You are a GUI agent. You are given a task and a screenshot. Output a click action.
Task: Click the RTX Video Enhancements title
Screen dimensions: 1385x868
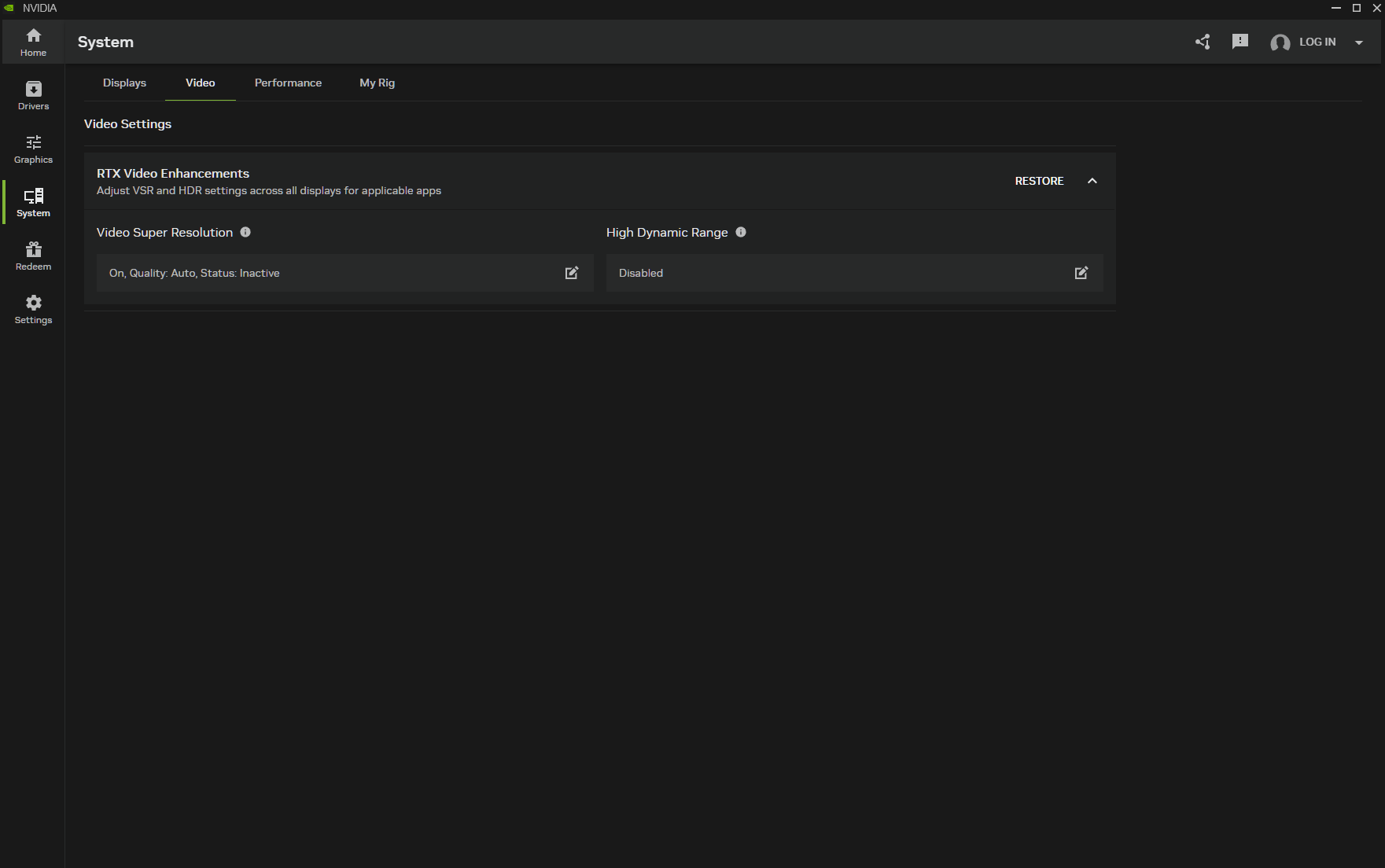pyautogui.click(x=173, y=174)
